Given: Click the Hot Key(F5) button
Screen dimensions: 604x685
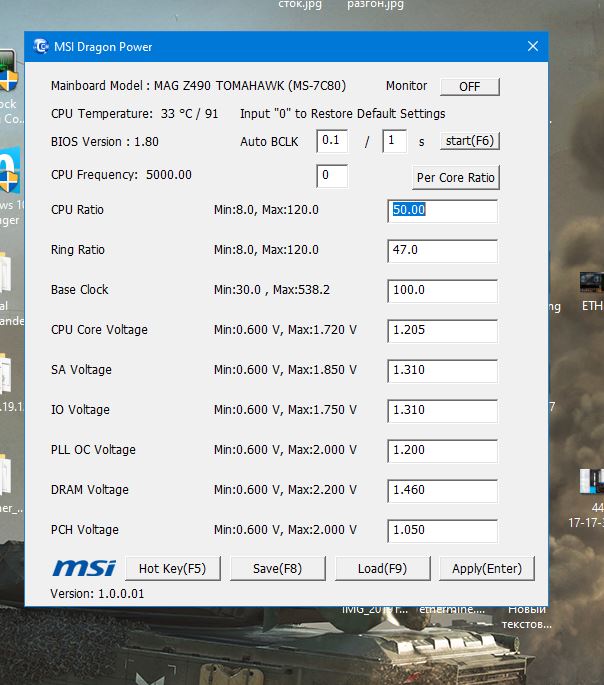Looking at the screenshot, I should click(173, 568).
